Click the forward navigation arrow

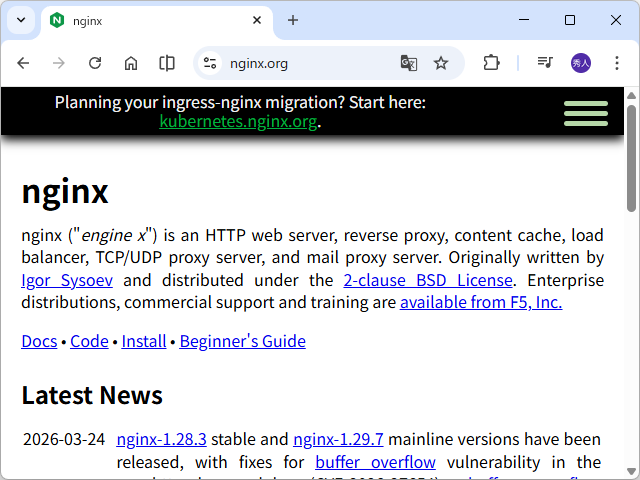59,63
